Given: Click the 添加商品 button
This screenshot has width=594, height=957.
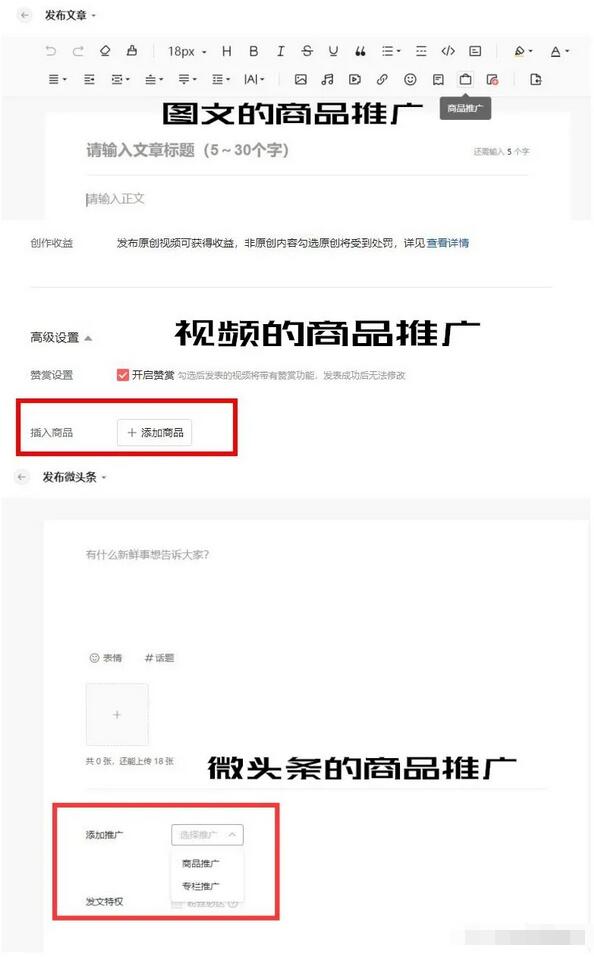Looking at the screenshot, I should pos(154,433).
